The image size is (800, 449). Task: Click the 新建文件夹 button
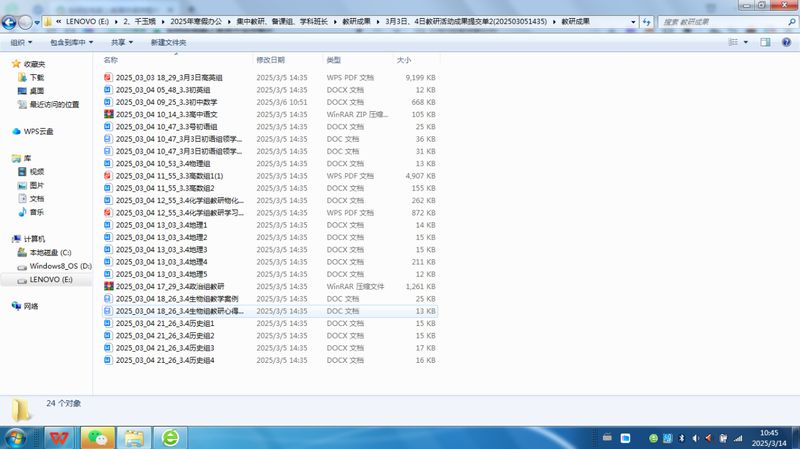click(168, 42)
